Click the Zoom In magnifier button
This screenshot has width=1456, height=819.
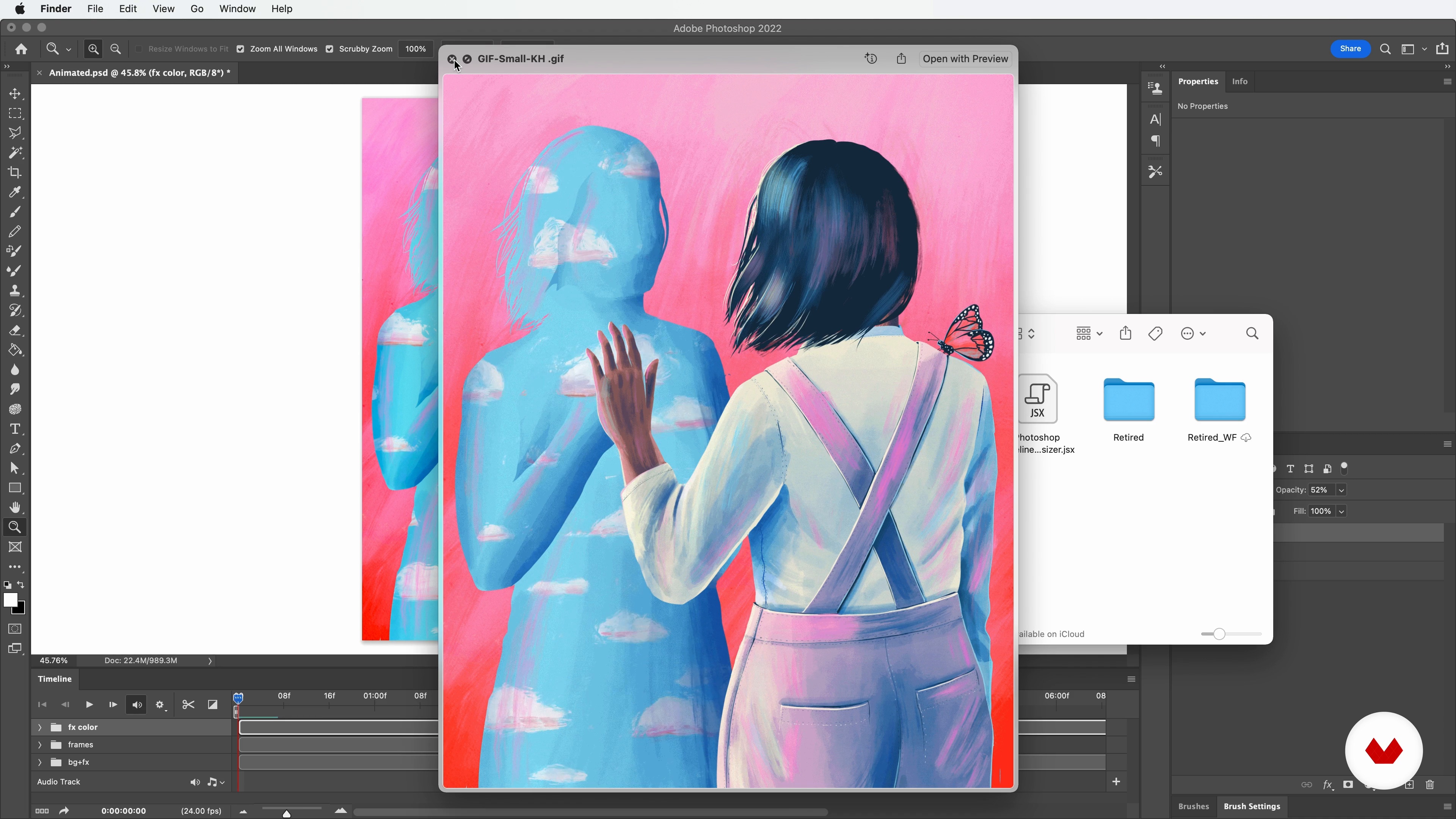click(93, 49)
